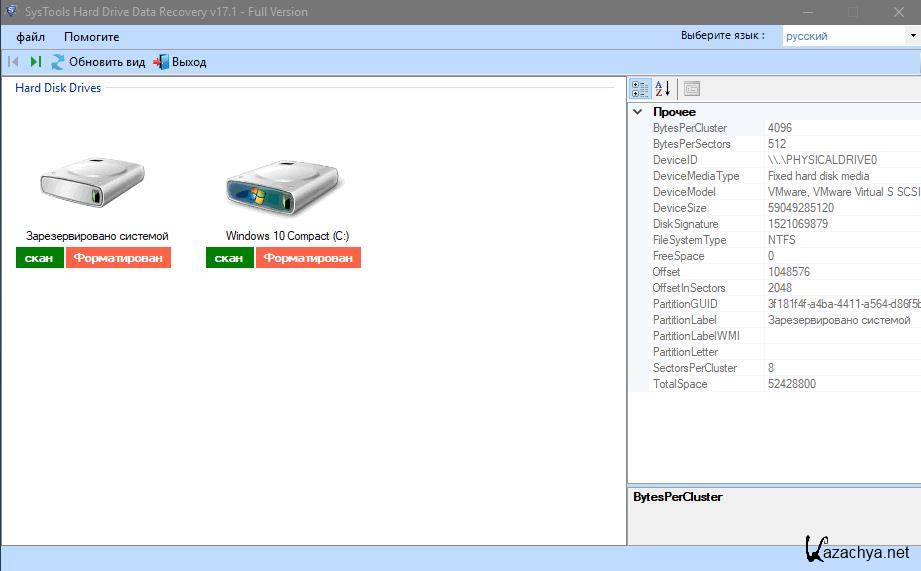Click the Выход exit icon
Viewport: 921px width, 571px height.
[x=161, y=62]
